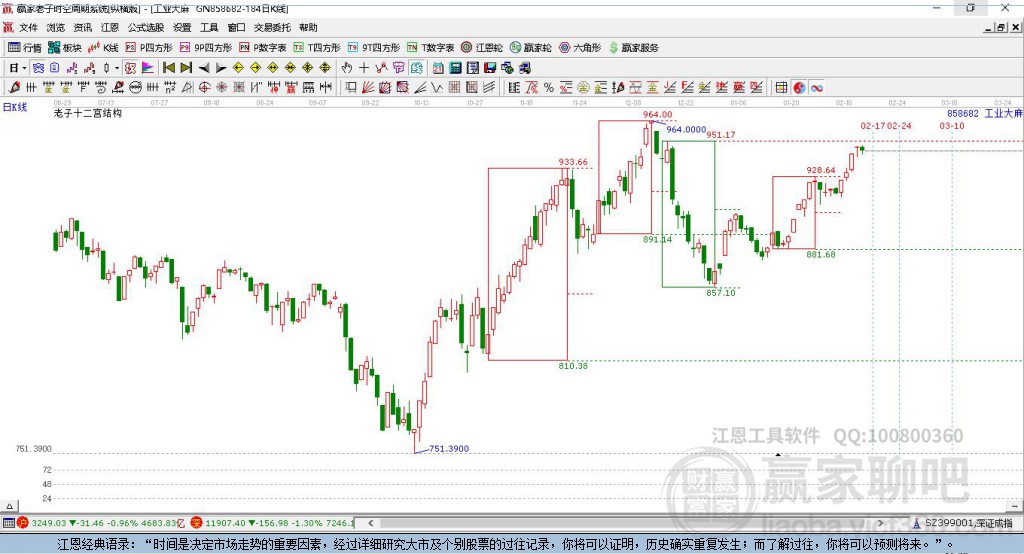Step back with the left triangle icon

(x=204, y=68)
